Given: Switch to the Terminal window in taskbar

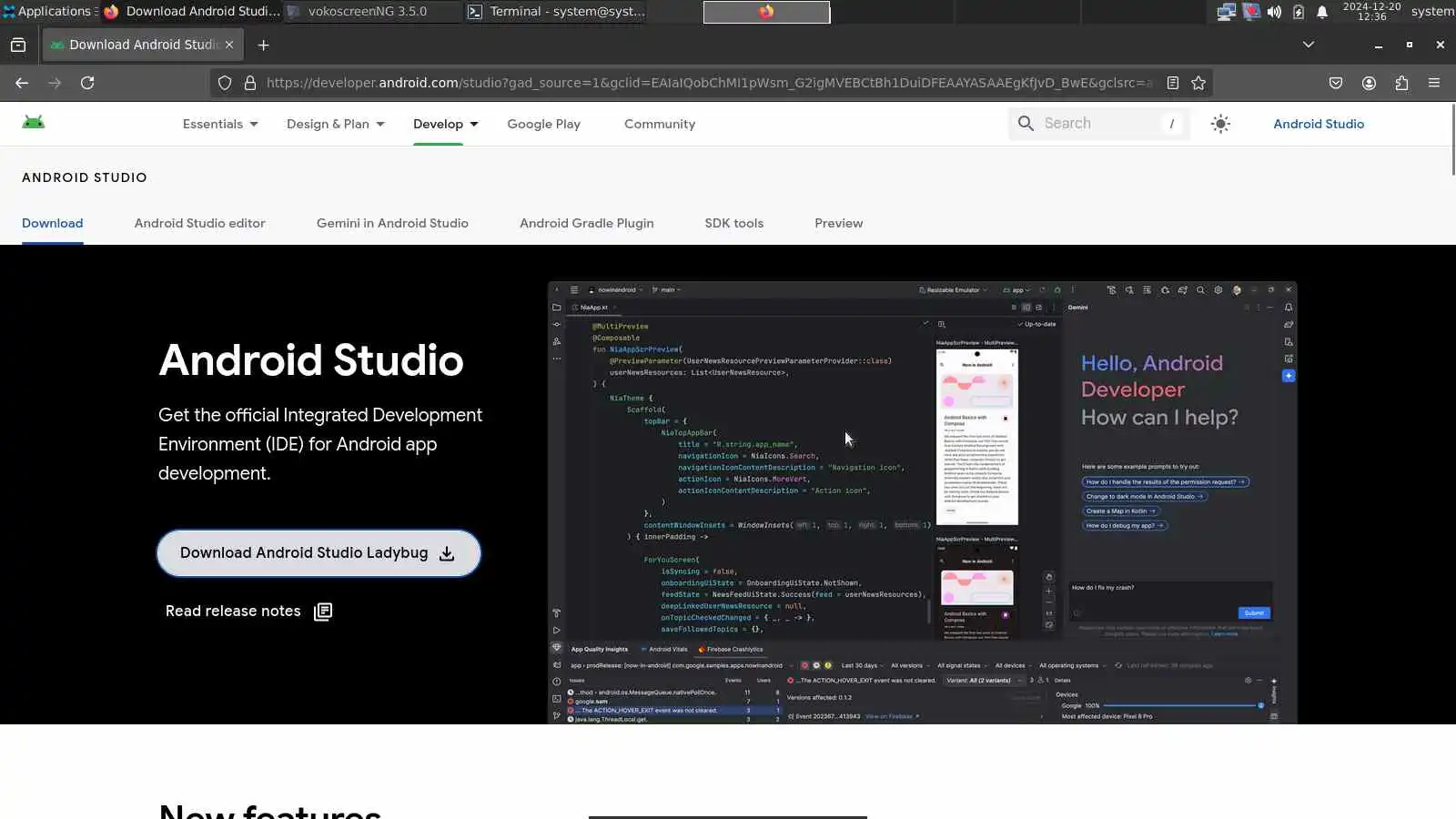Looking at the screenshot, I should pos(557,12).
